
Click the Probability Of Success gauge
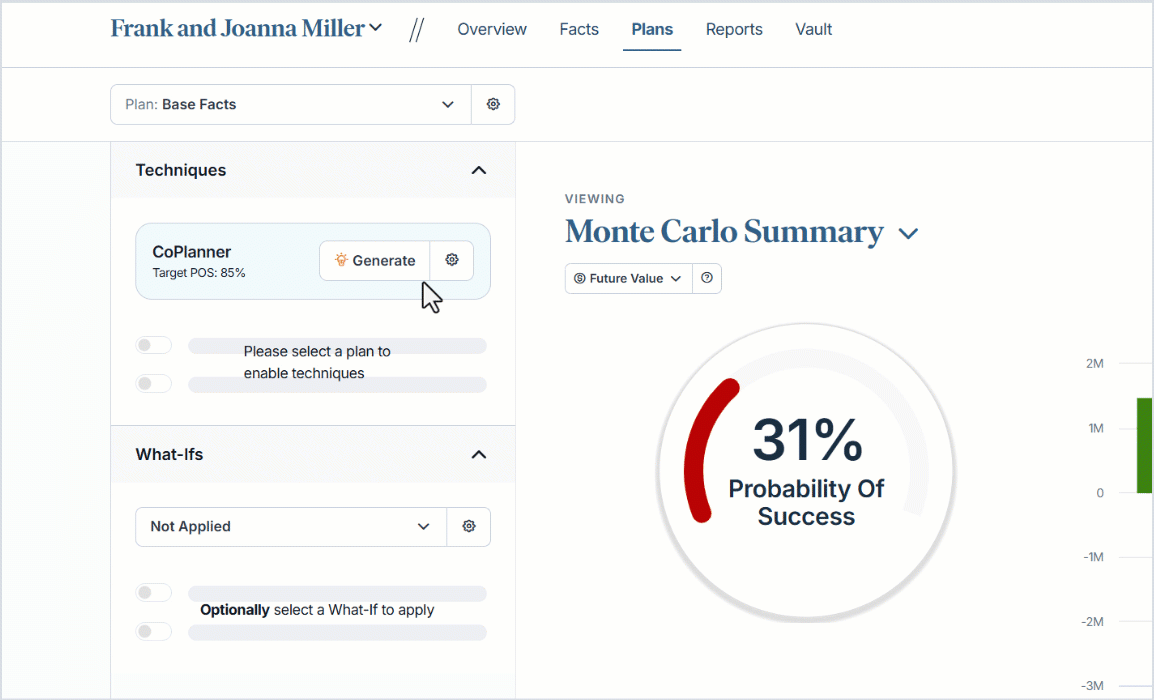pyautogui.click(x=806, y=470)
